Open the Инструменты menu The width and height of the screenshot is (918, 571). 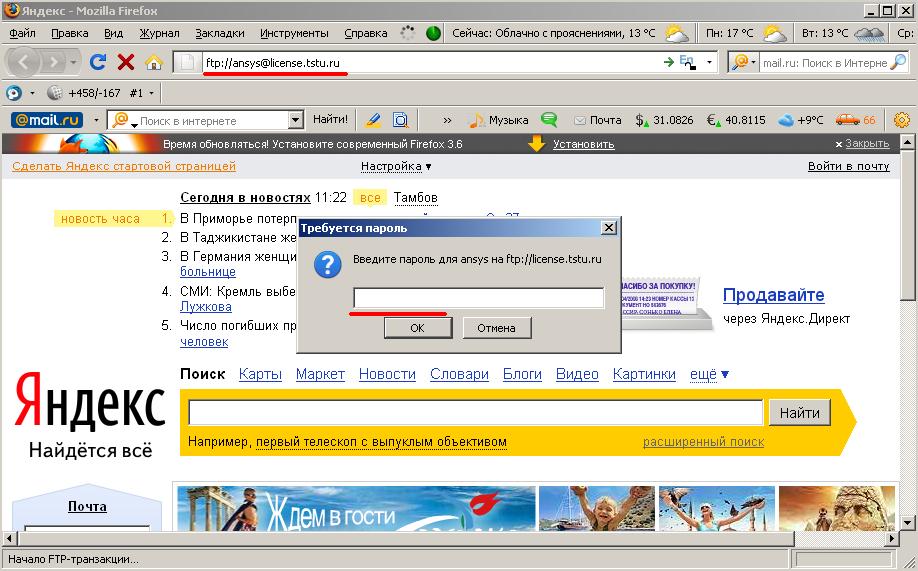(x=294, y=33)
